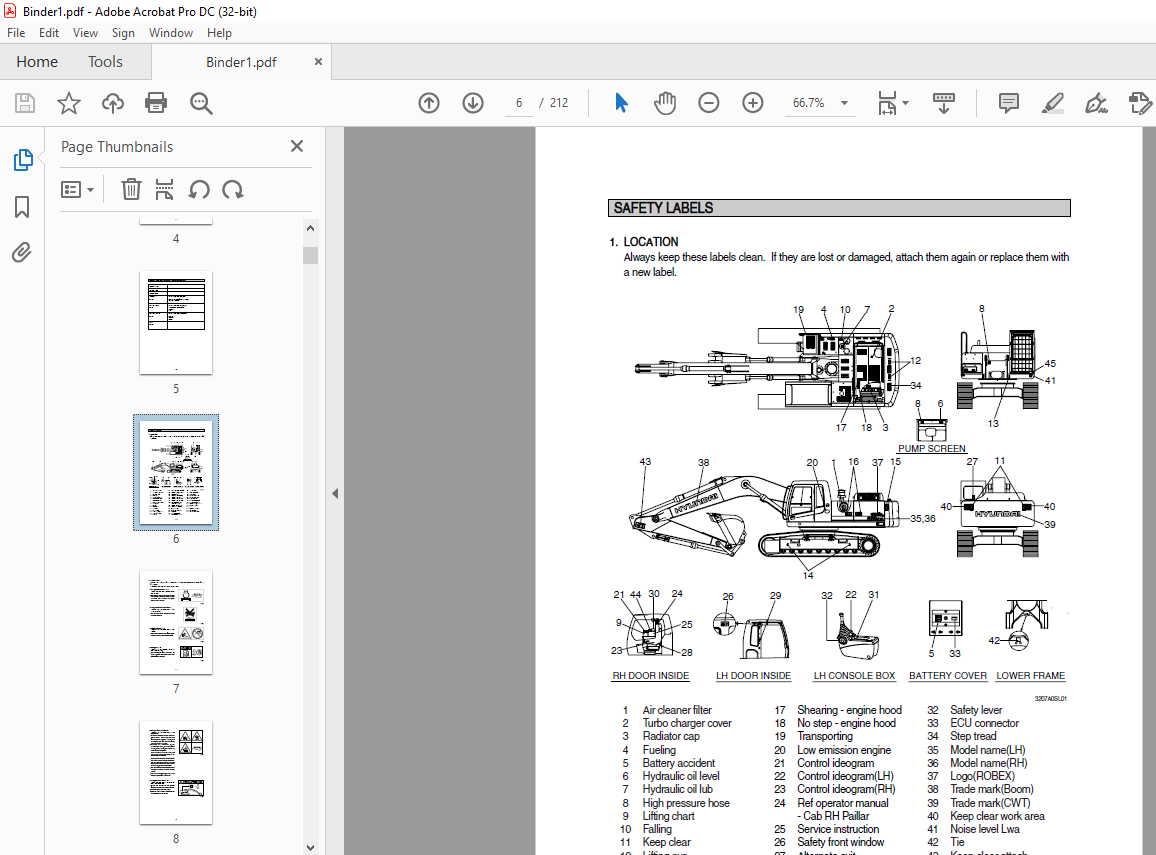Image resolution: width=1156 pixels, height=855 pixels.
Task: Click the 'Shearing - engine hood' entry
Action: (x=849, y=710)
